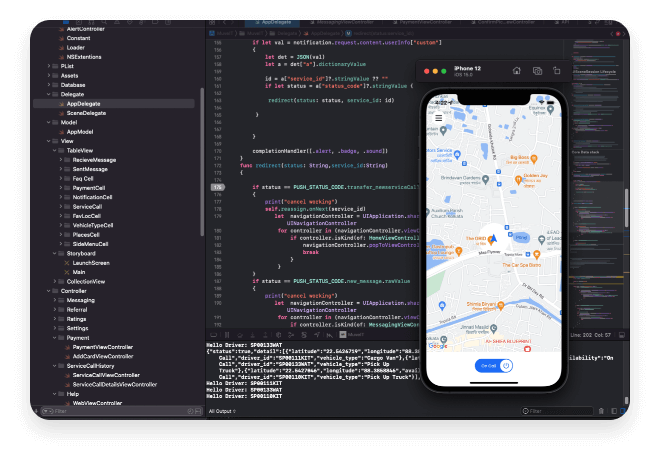660x460 pixels.
Task: Click the navigator panel vertical scrollbar
Action: 202,162
